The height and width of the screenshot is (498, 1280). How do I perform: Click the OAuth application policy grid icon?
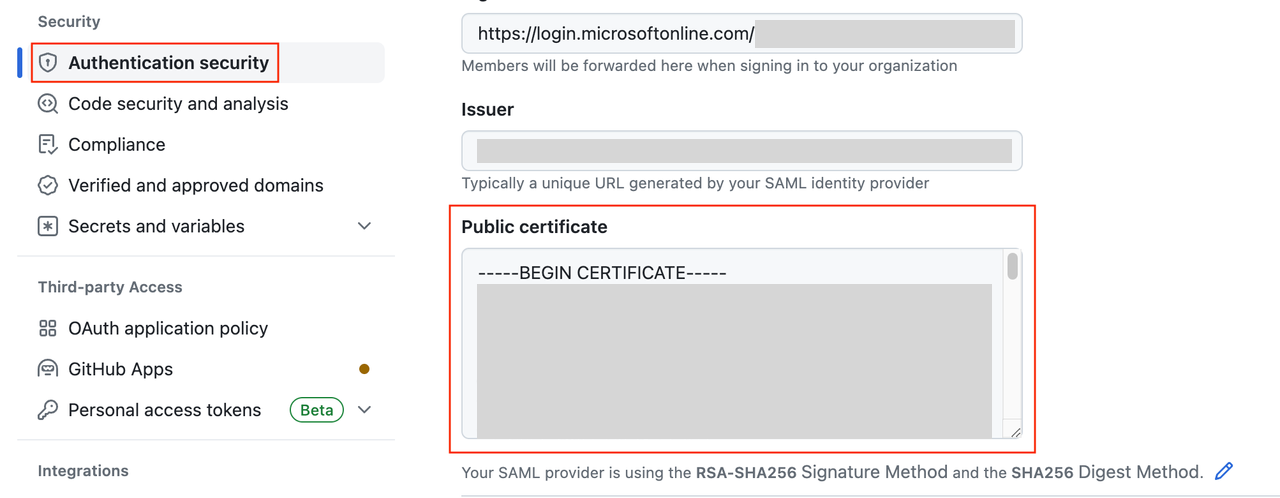coord(47,329)
